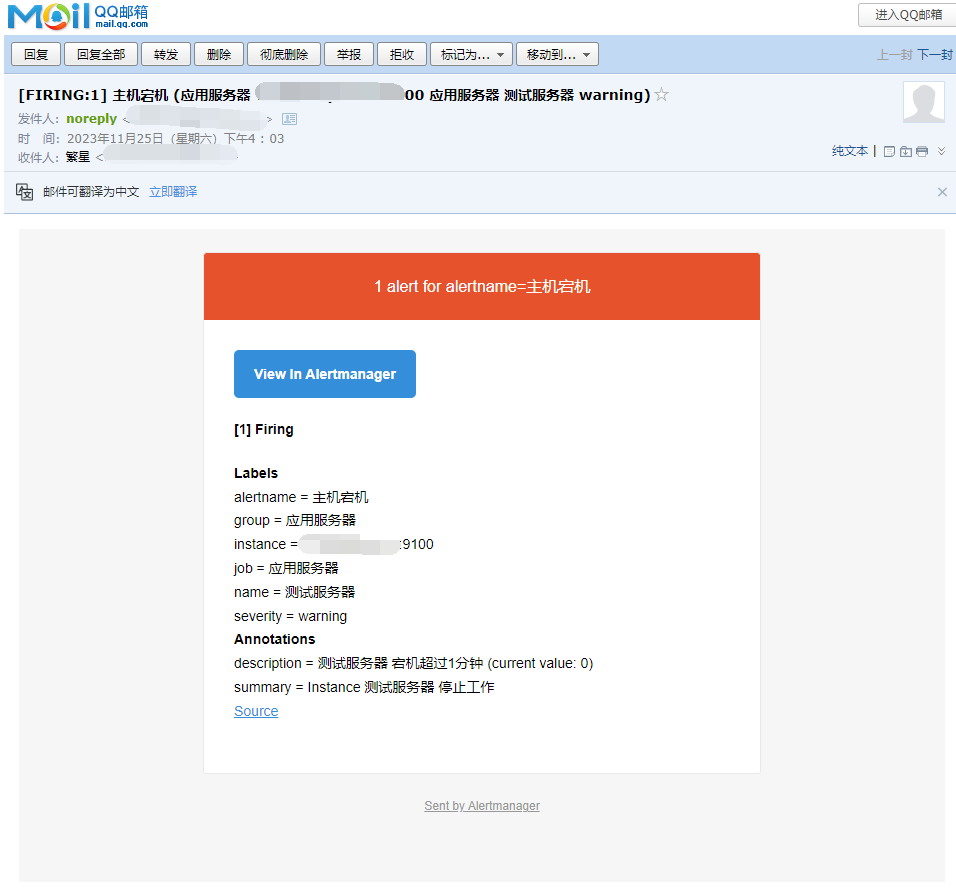Open the 移动到 dropdown
The image size is (956, 890).
tap(557, 54)
